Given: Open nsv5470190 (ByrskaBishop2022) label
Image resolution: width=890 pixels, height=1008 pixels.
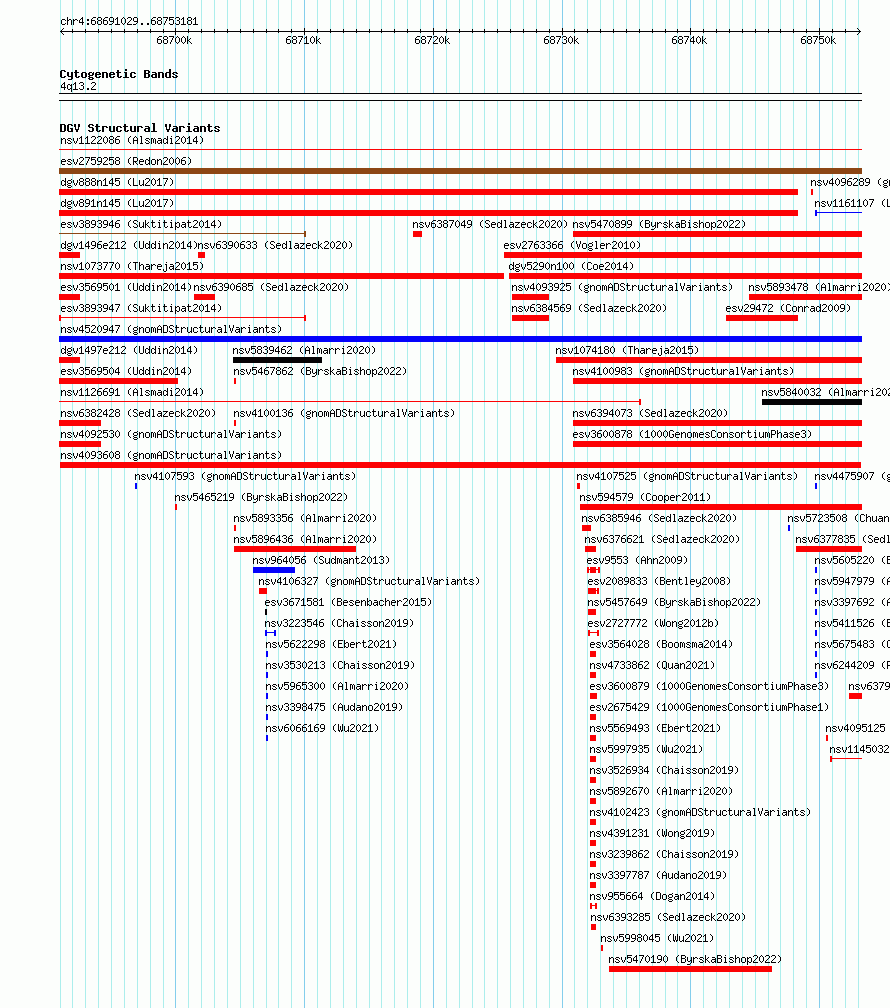Looking at the screenshot, I should click(695, 959).
